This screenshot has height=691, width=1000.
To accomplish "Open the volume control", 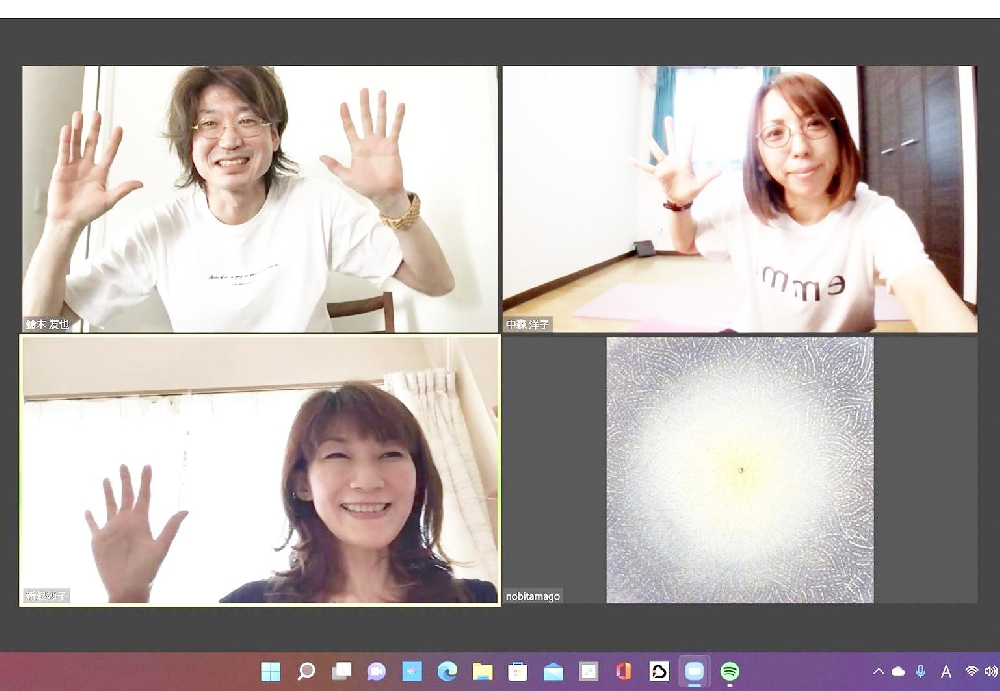I will 993,671.
